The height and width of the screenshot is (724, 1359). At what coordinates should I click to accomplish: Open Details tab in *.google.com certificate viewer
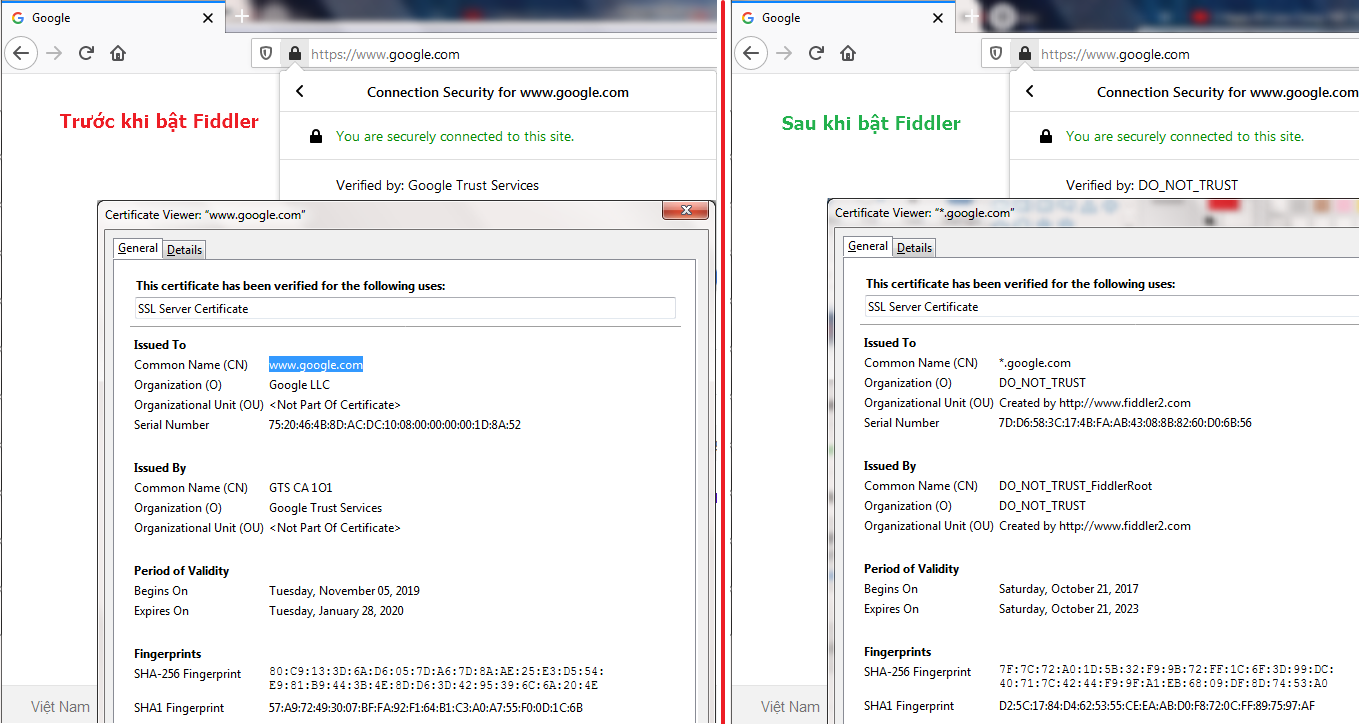[x=915, y=247]
